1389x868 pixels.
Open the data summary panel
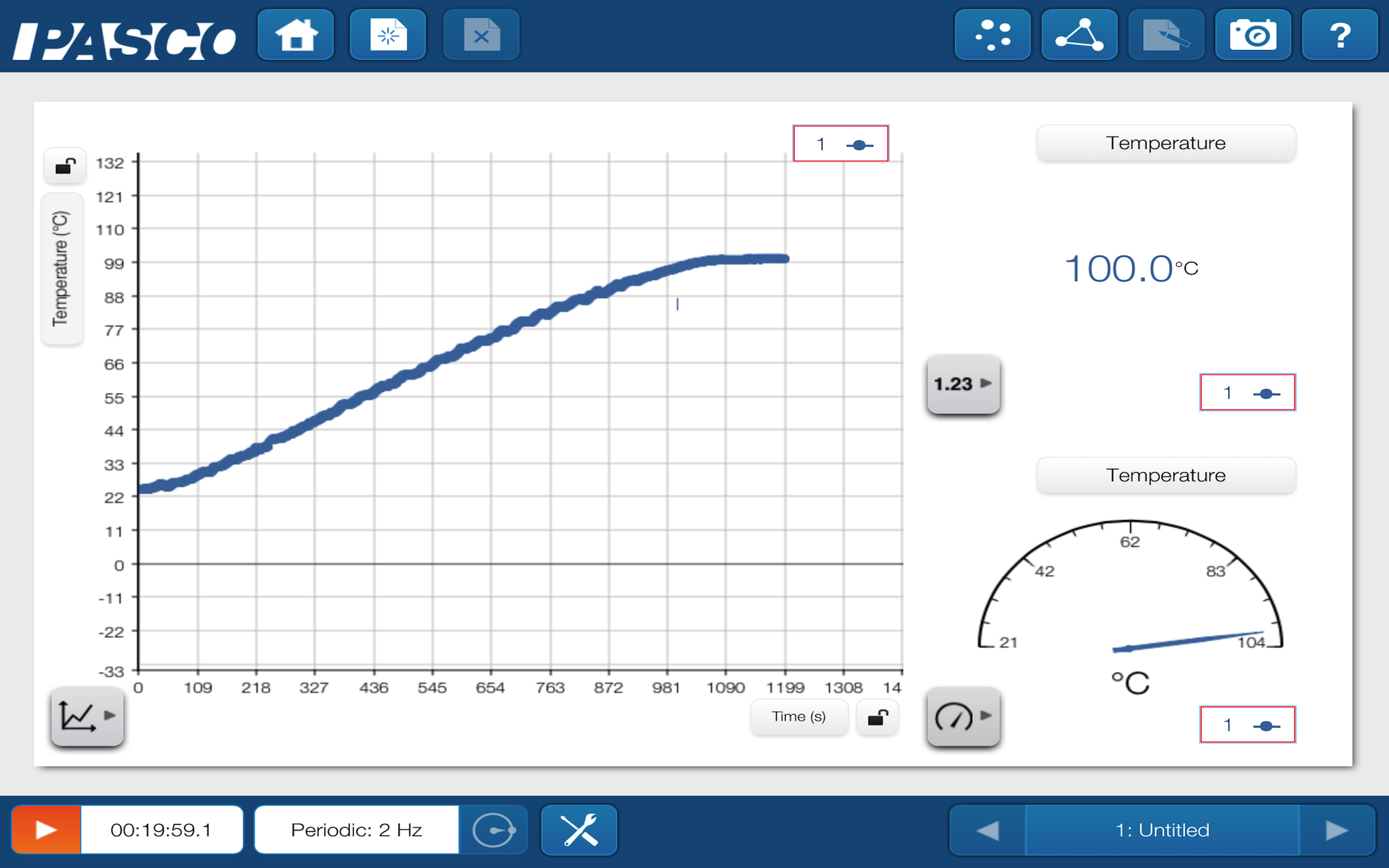pyautogui.click(x=992, y=34)
